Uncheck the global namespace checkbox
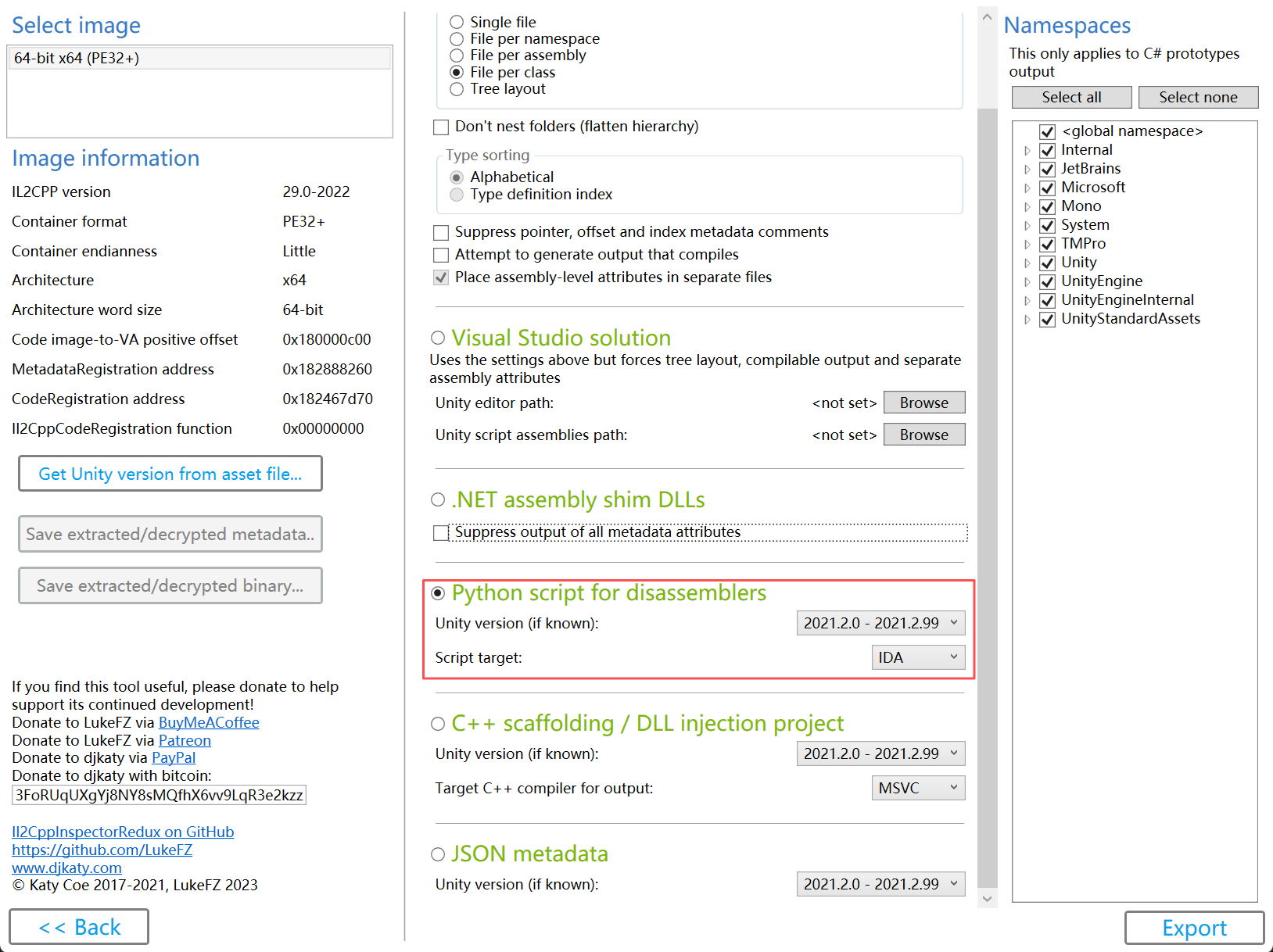Image resolution: width=1273 pixels, height=952 pixels. pos(1048,131)
